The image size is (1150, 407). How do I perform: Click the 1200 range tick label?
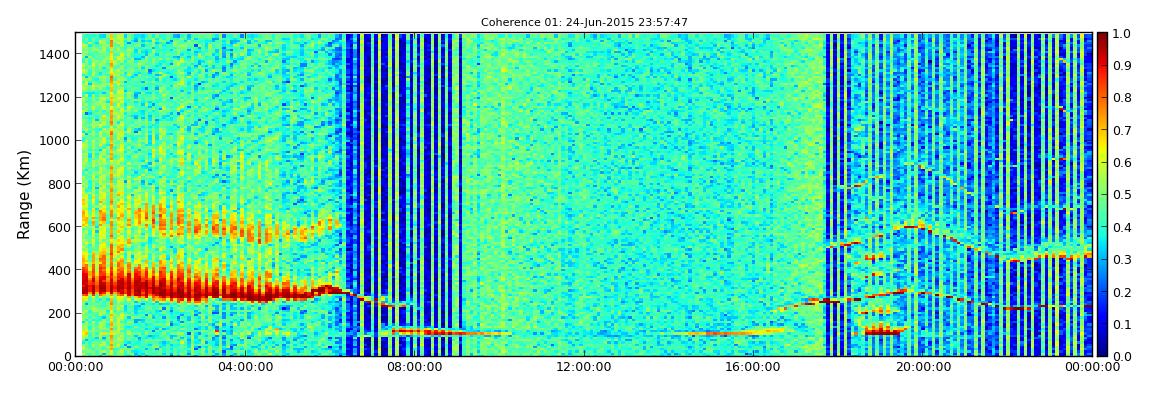click(56, 98)
